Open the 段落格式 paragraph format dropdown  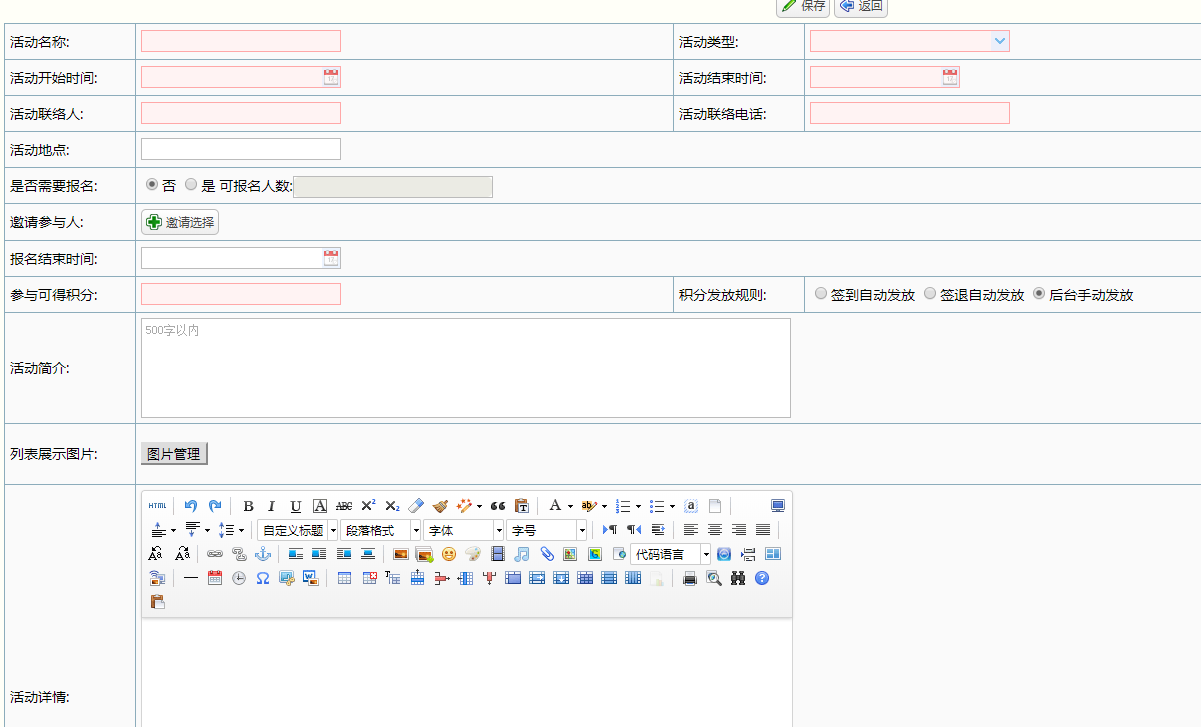416,530
